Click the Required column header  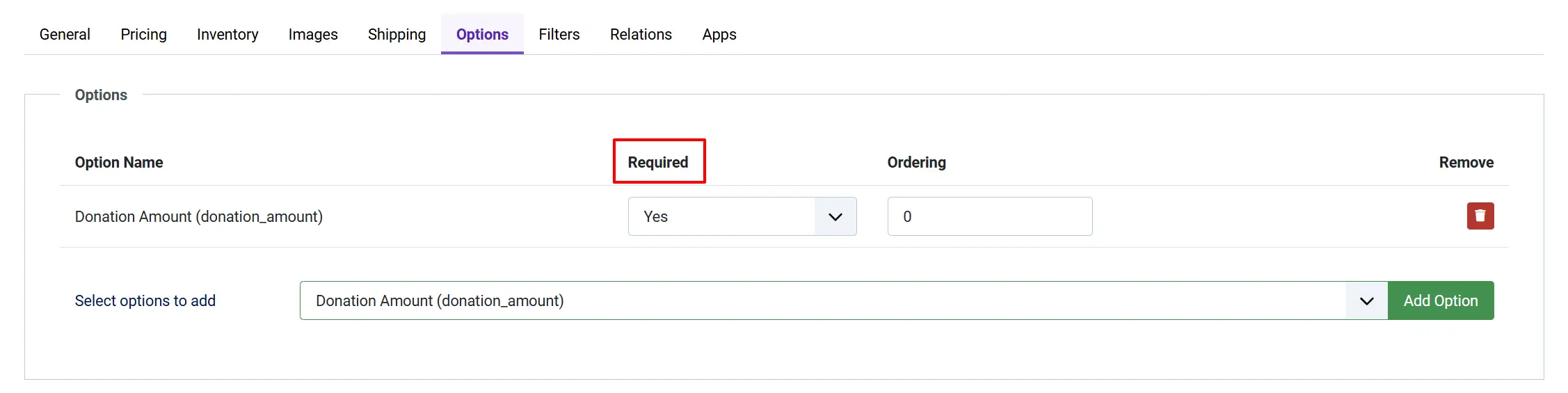point(658,162)
